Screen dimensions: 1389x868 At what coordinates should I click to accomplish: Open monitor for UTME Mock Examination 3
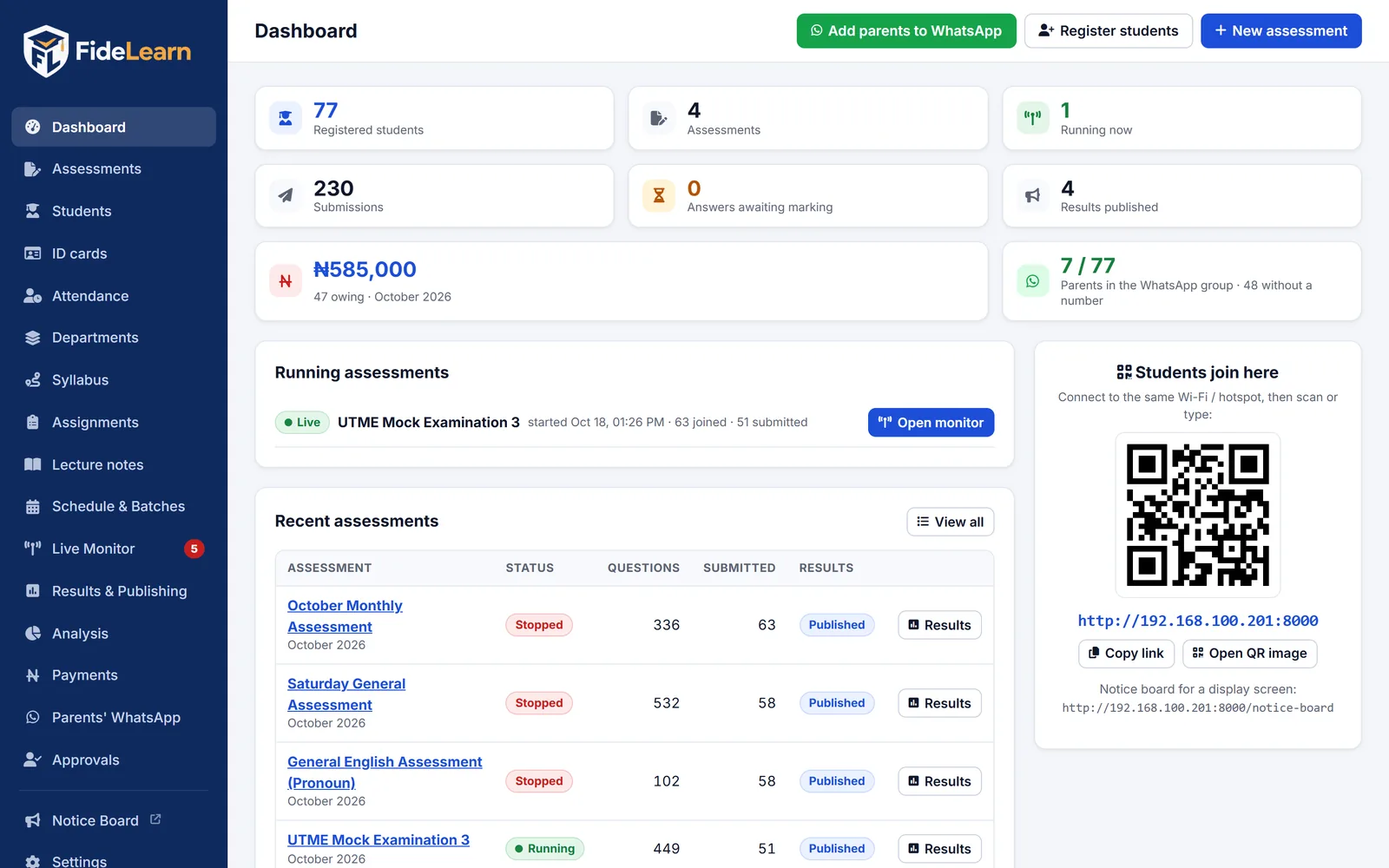tap(931, 423)
